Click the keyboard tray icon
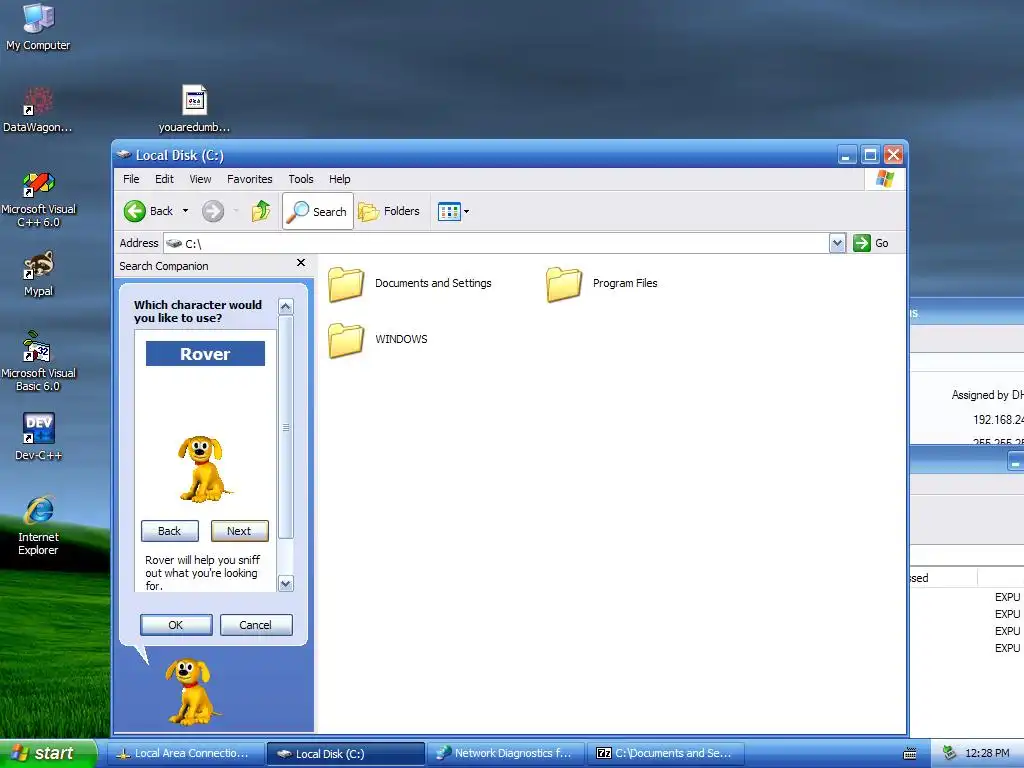1024x768 pixels. (910, 754)
